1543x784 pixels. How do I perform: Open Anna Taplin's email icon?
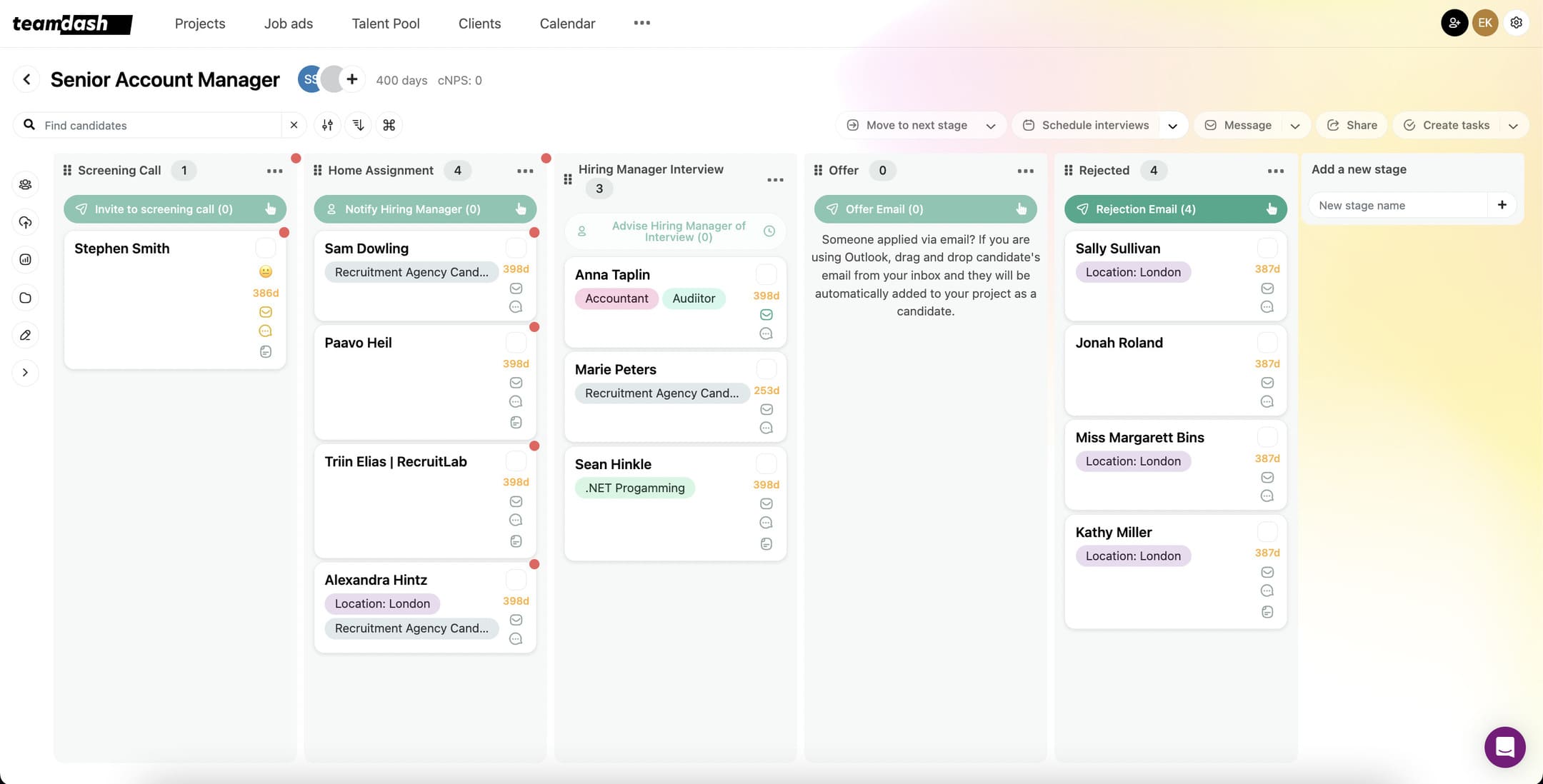766,315
